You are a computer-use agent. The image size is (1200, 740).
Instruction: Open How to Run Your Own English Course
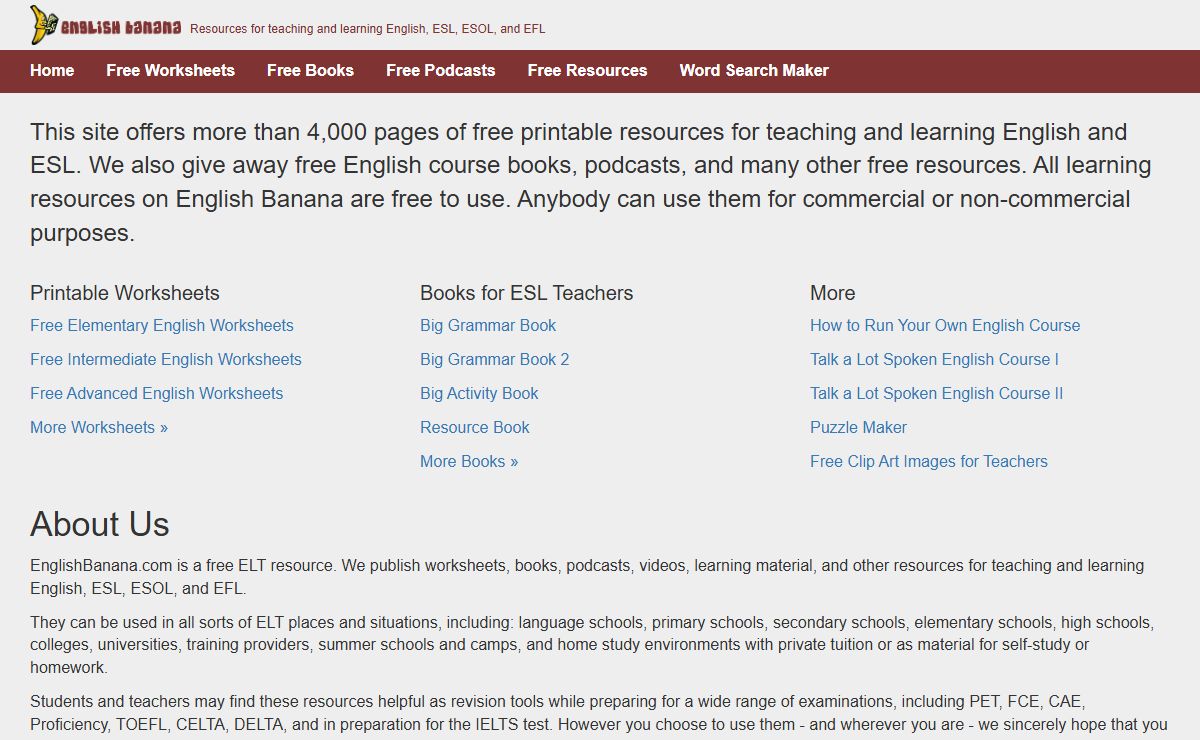pos(945,325)
